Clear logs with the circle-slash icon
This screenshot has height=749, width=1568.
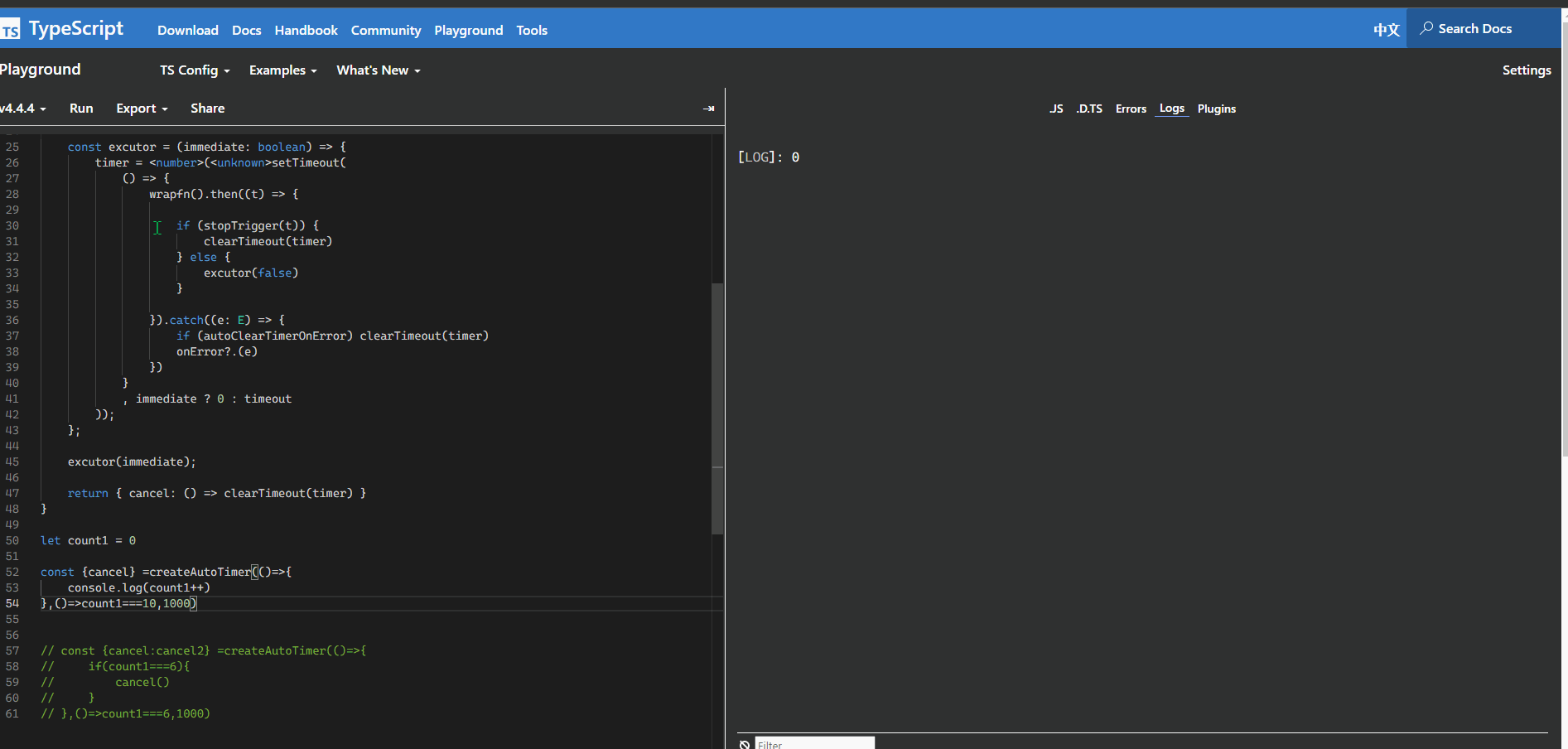coord(745,744)
